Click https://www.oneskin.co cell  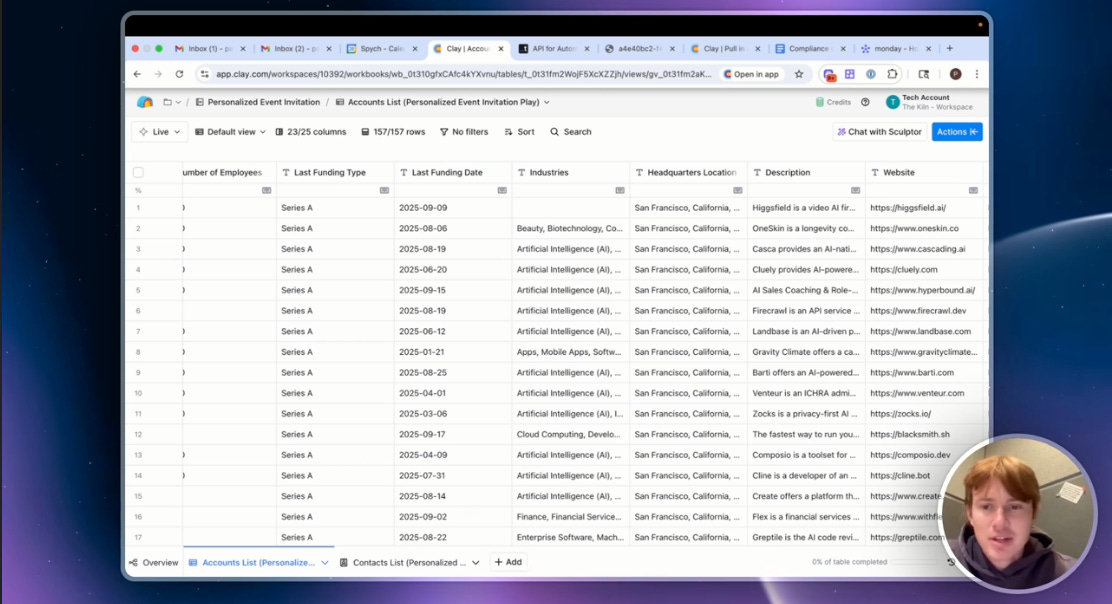[924, 228]
